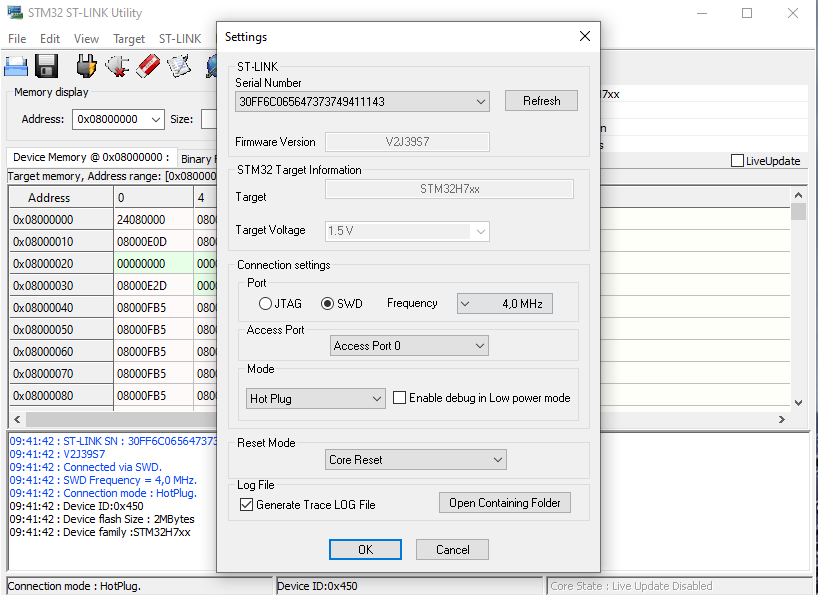Click the Open file toolbar icon
Image resolution: width=818 pixels, height=595 pixels.
pyautogui.click(x=16, y=67)
